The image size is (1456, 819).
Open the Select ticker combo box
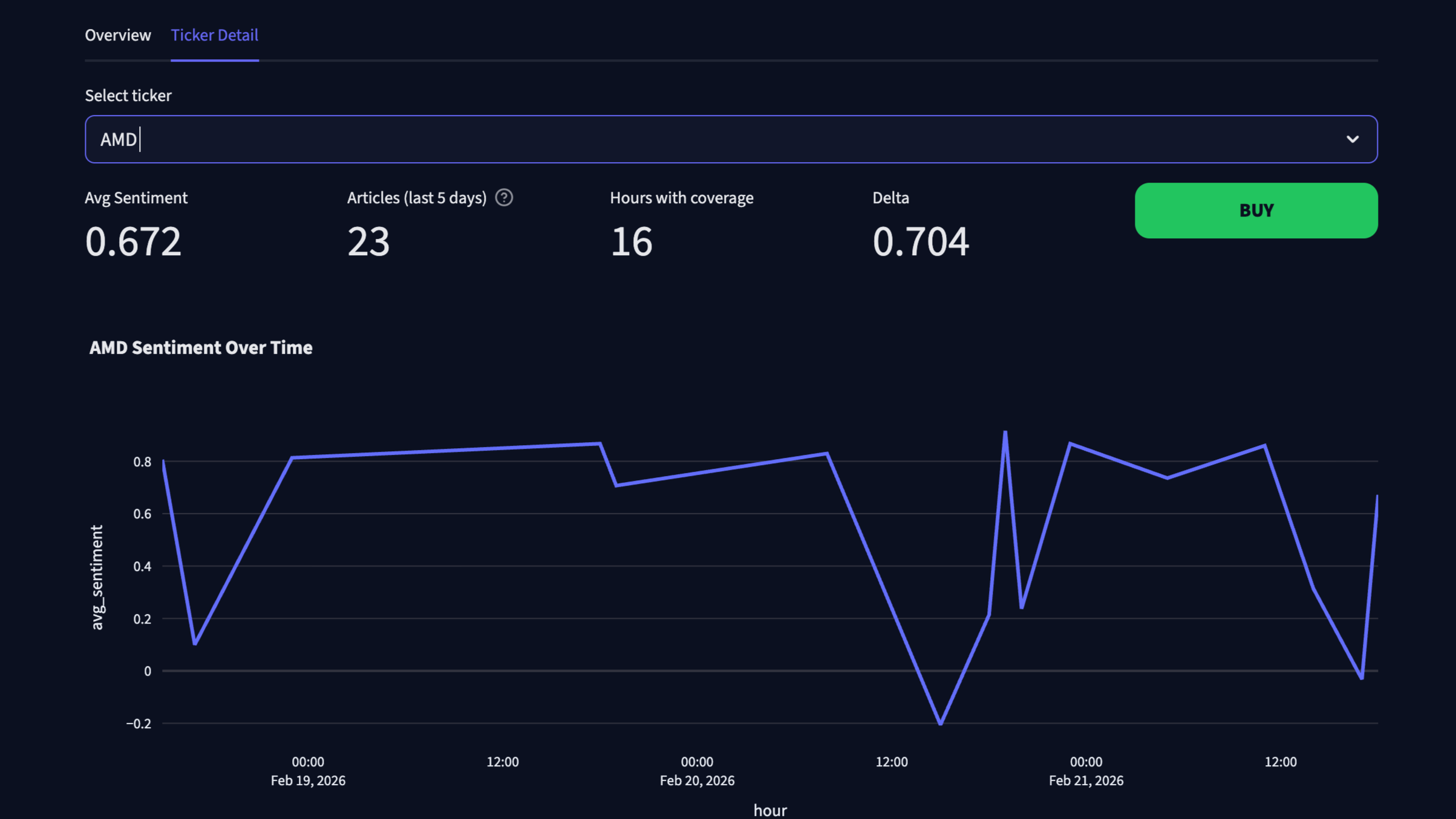click(726, 139)
